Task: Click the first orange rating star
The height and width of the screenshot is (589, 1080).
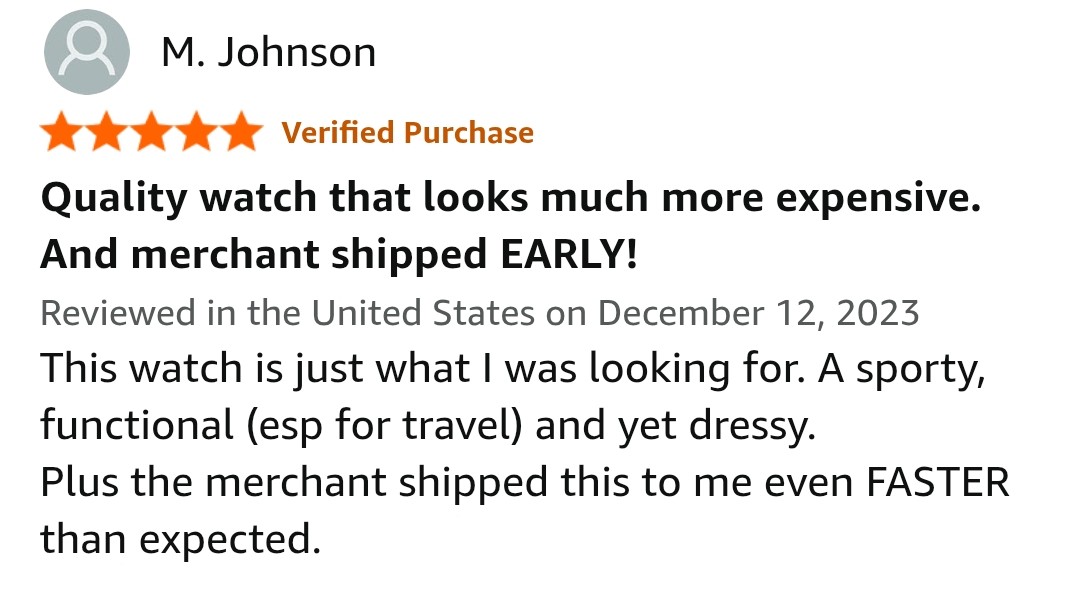Action: 62,131
